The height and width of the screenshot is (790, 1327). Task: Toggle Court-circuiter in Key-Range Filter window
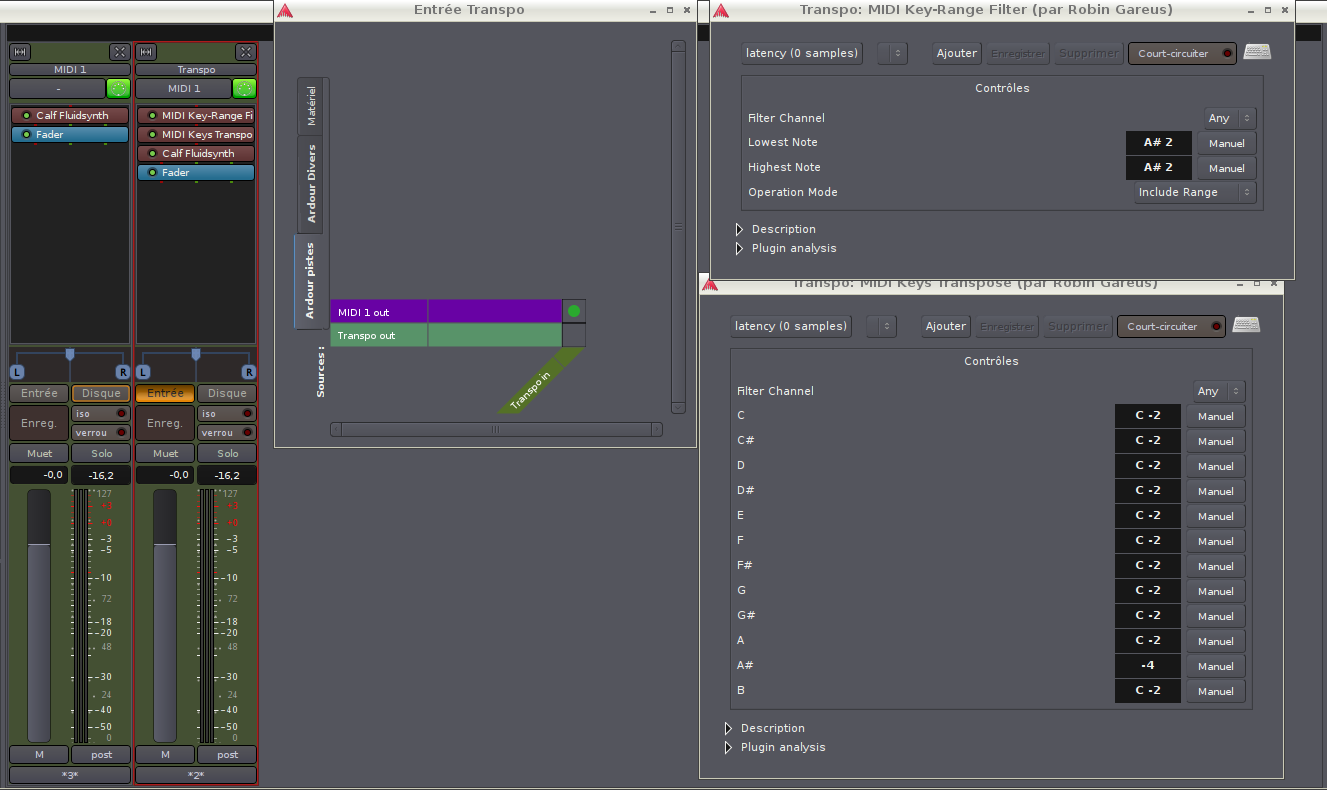tap(1182, 53)
